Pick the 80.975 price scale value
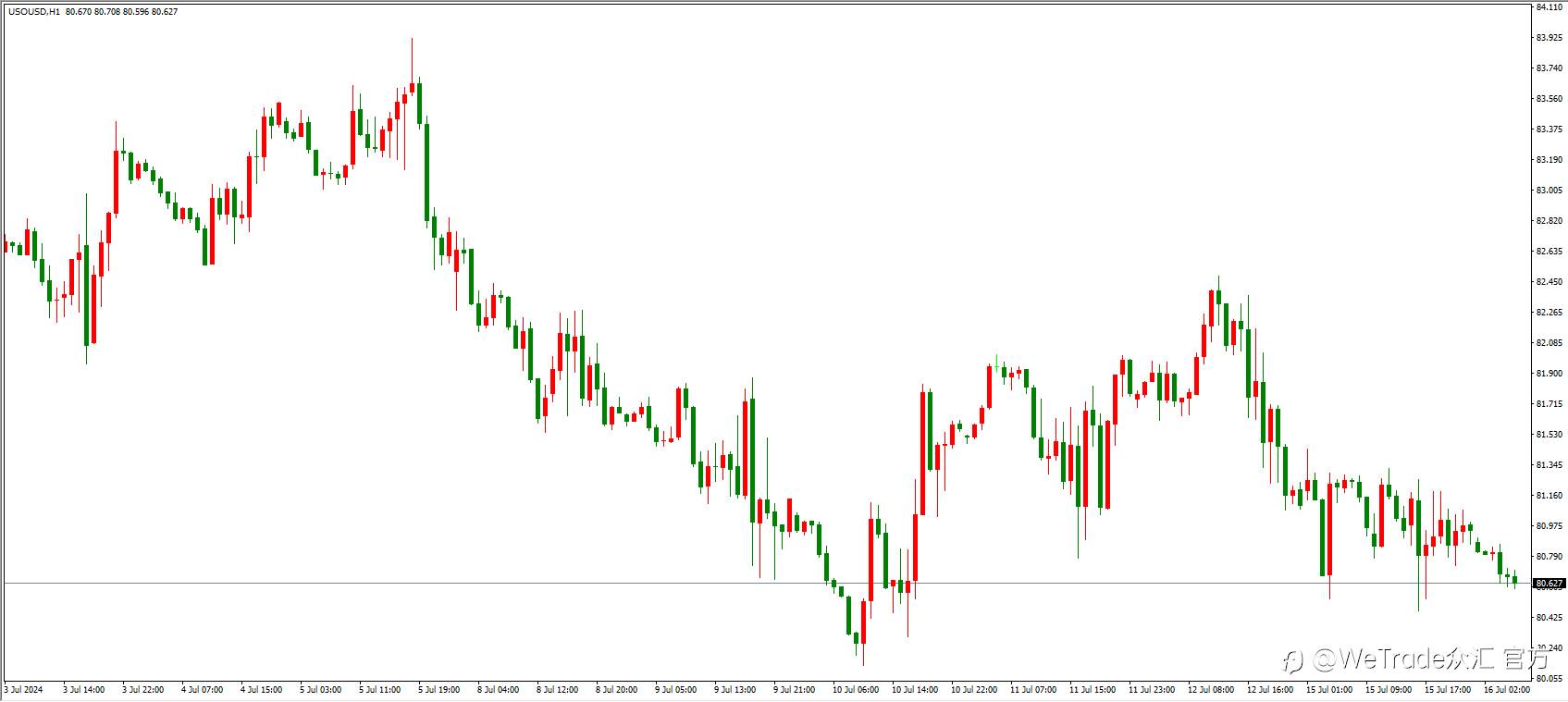1568x702 pixels. pos(1549,526)
